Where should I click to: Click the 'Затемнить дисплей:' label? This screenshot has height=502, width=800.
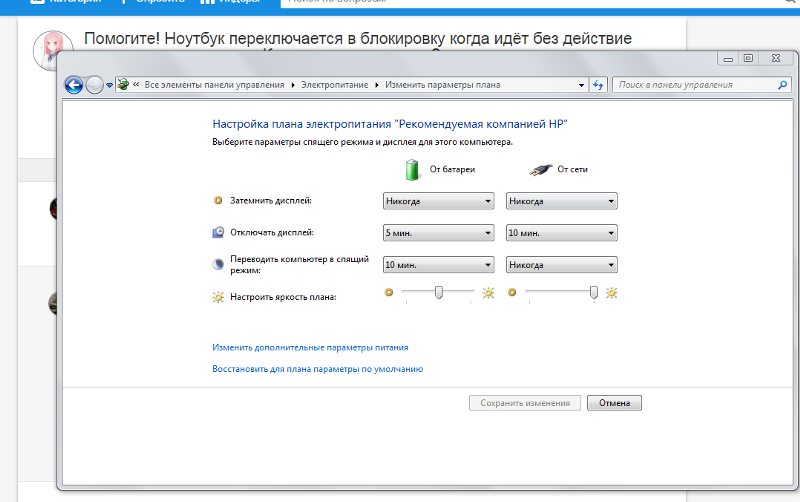[x=270, y=200]
